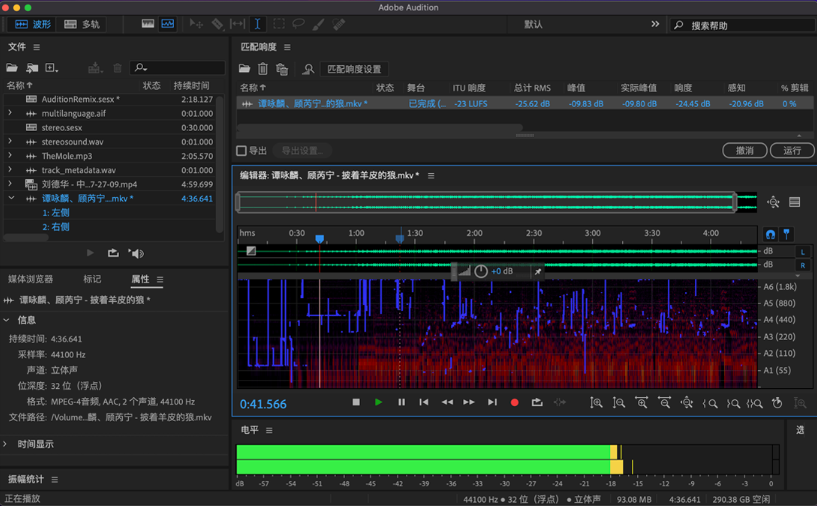Select the Lasso Selection tool
Image resolution: width=817 pixels, height=506 pixels.
pos(299,24)
